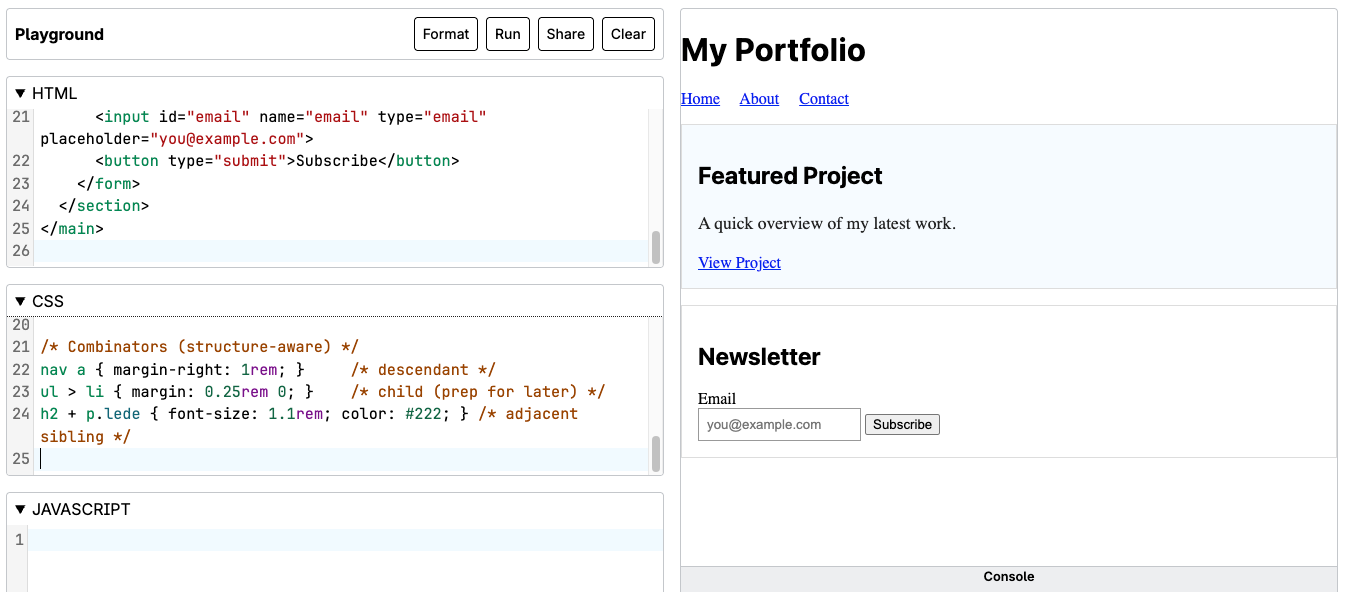Select the 'ul > li' CSS rule line
This screenshot has width=1350, height=592.
click(323, 391)
